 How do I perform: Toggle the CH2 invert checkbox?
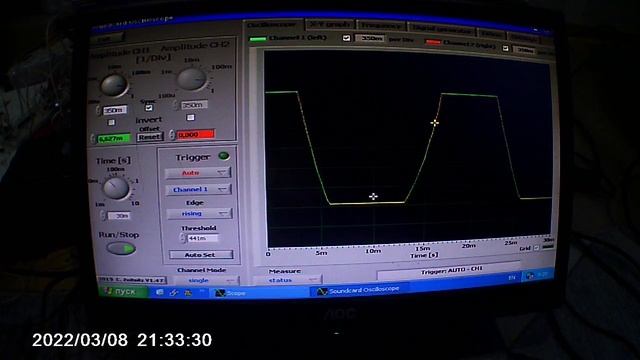coord(190,117)
